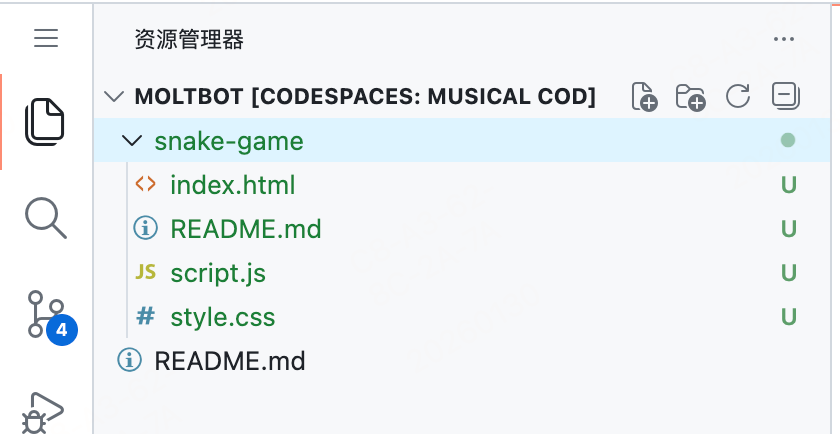Click the New Folder icon
The image size is (840, 434).
pyautogui.click(x=691, y=97)
